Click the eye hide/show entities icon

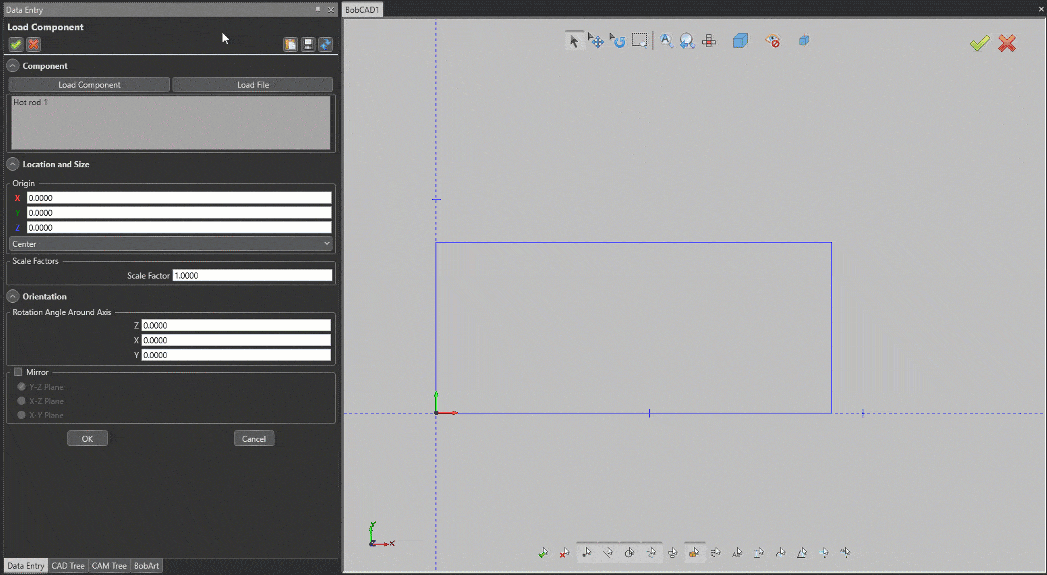click(x=772, y=41)
